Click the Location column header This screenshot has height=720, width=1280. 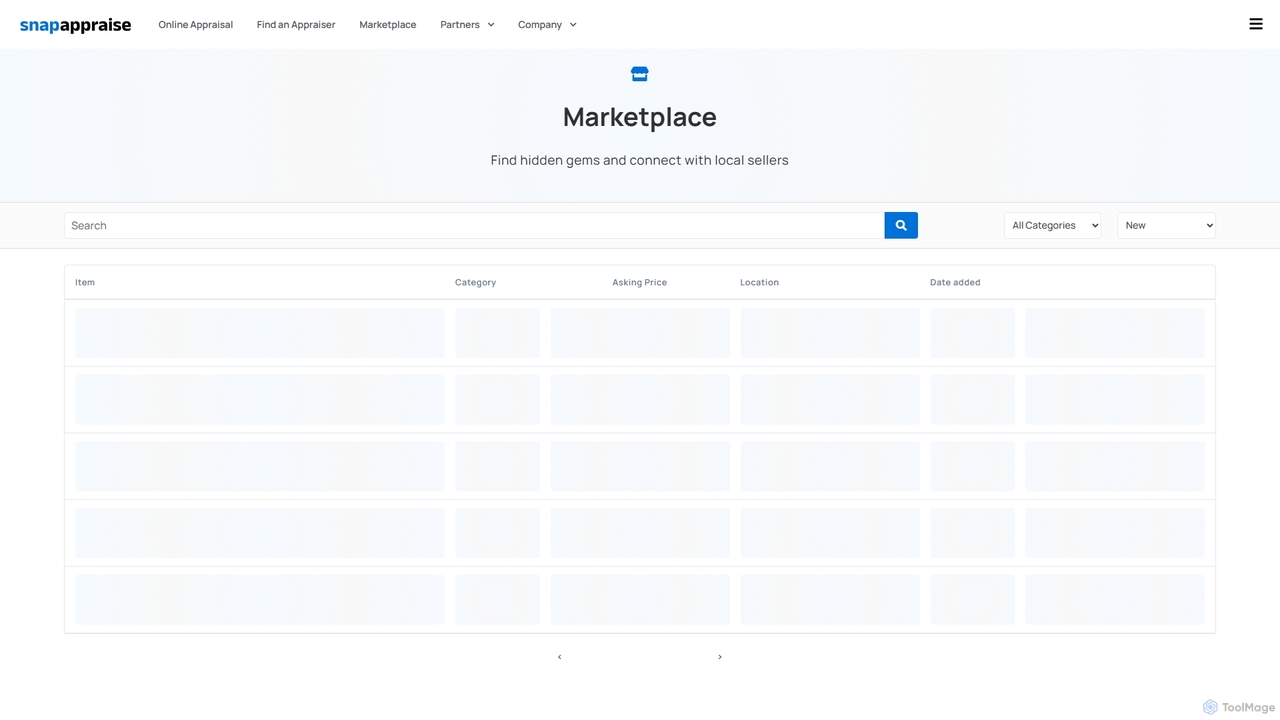759,282
